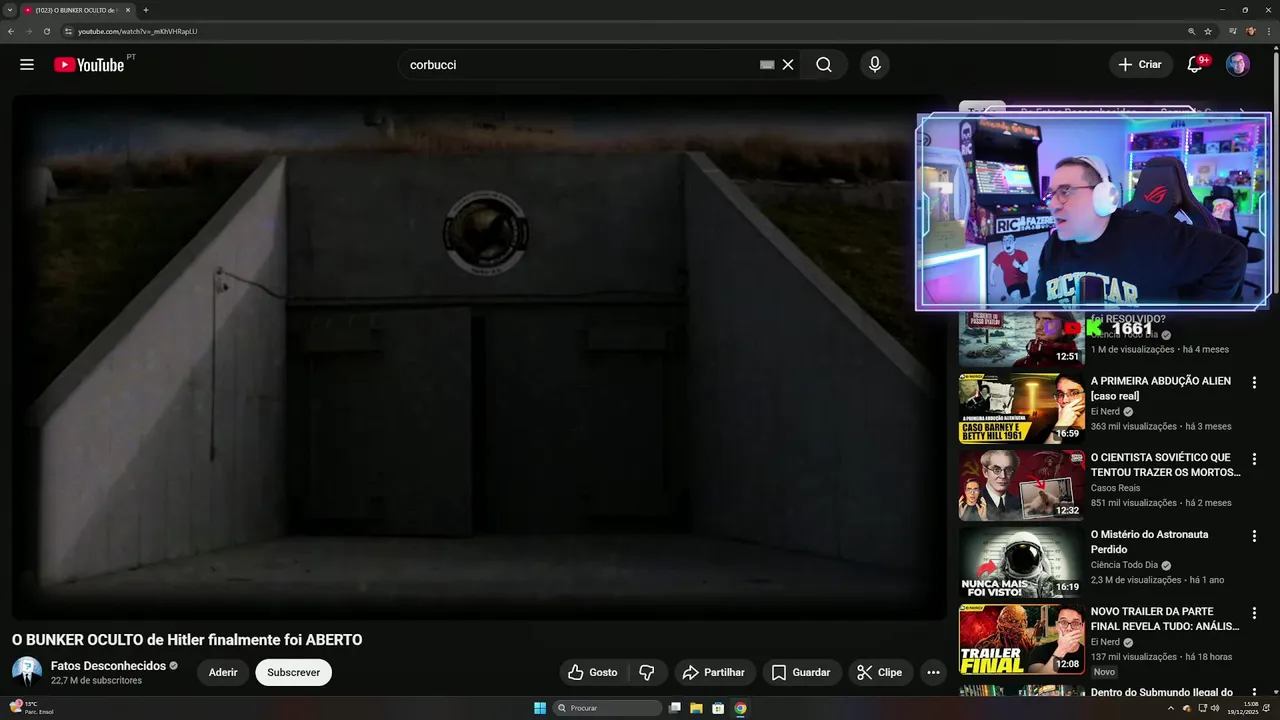Click the Aderir membership button
This screenshot has width=1280, height=720.
coord(223,672)
